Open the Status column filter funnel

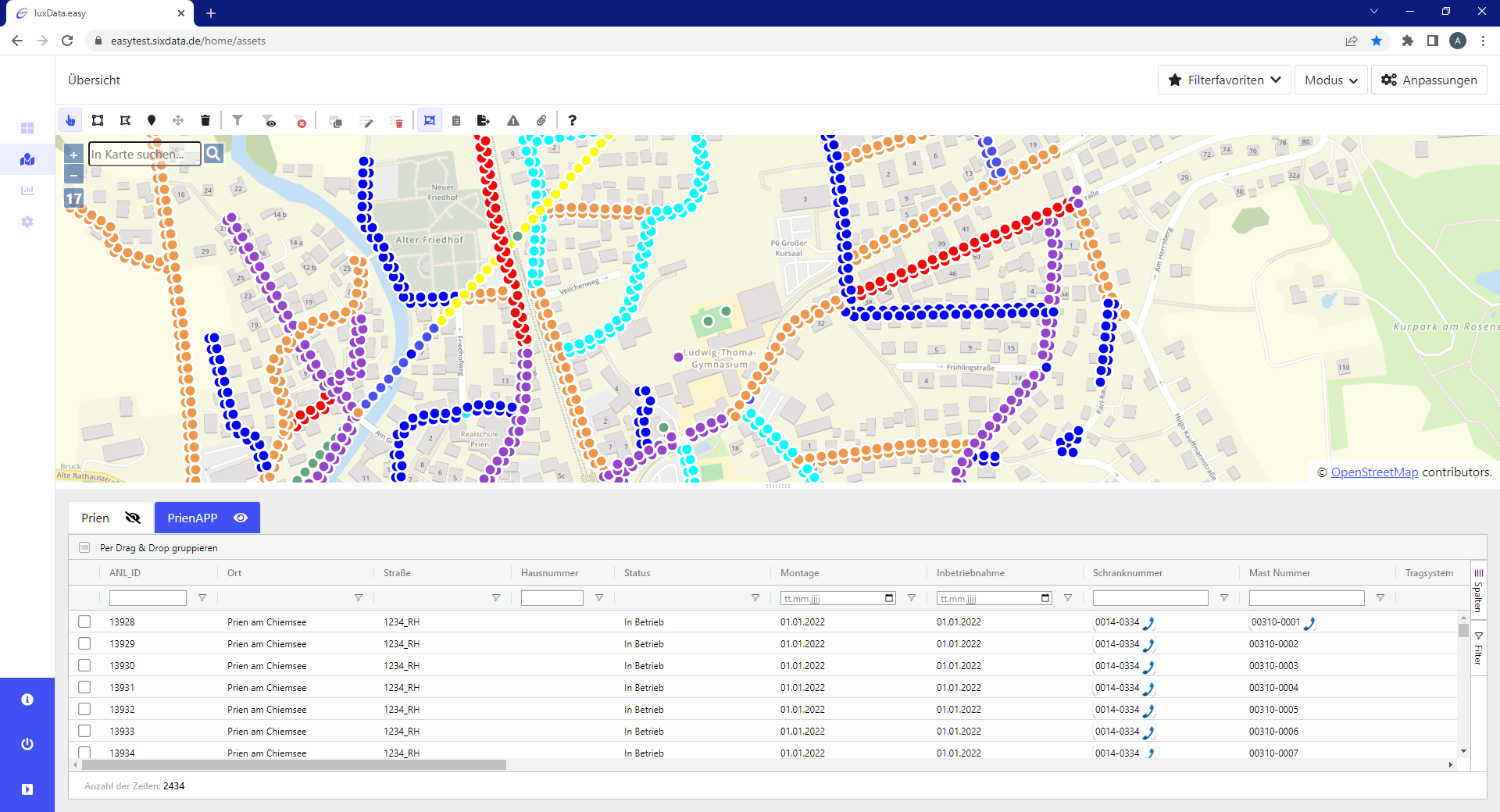(x=755, y=597)
